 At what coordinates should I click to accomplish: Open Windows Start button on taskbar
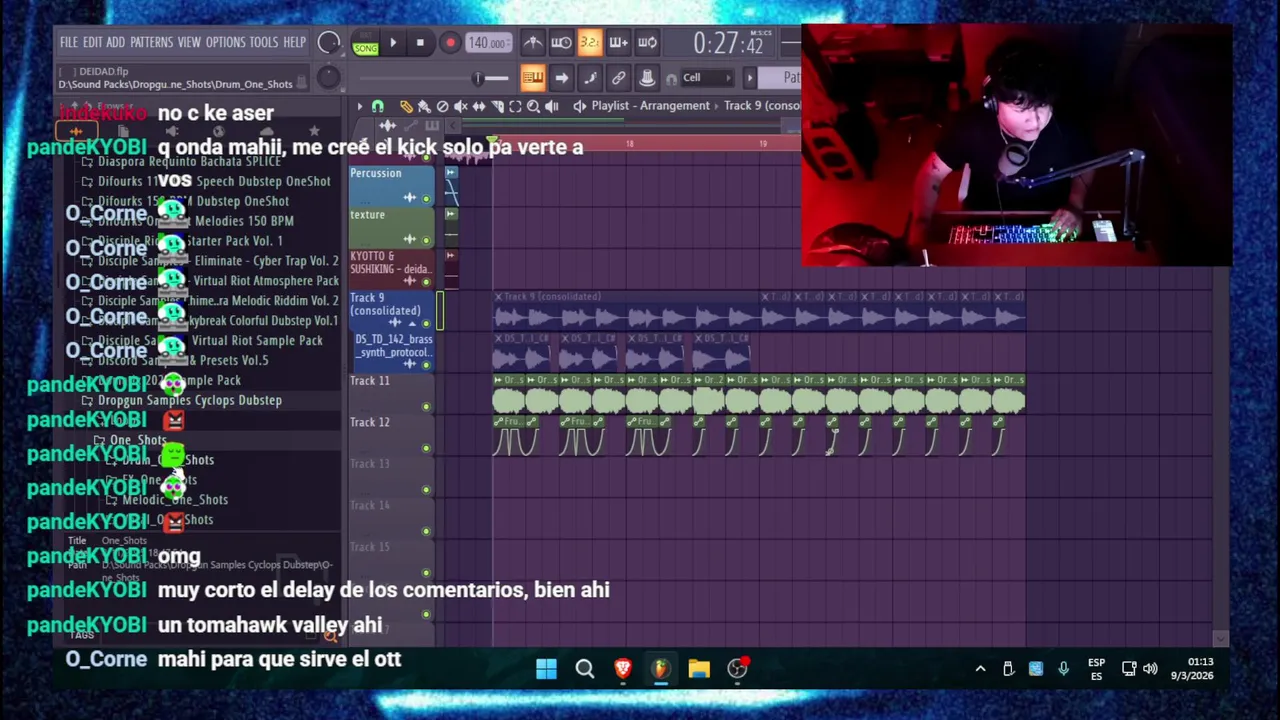tap(546, 669)
